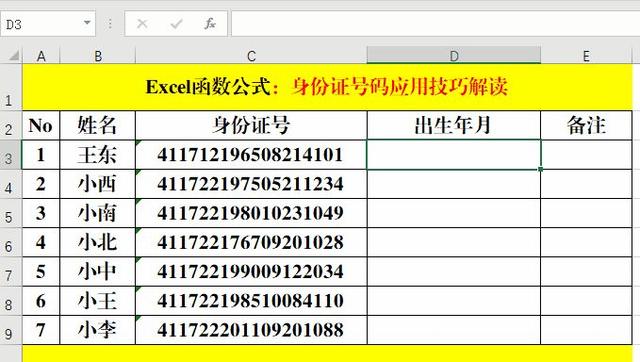Viewport: 640px width, 362px height.
Task: Click the Select All corner triangle
Action: click(x=14, y=55)
